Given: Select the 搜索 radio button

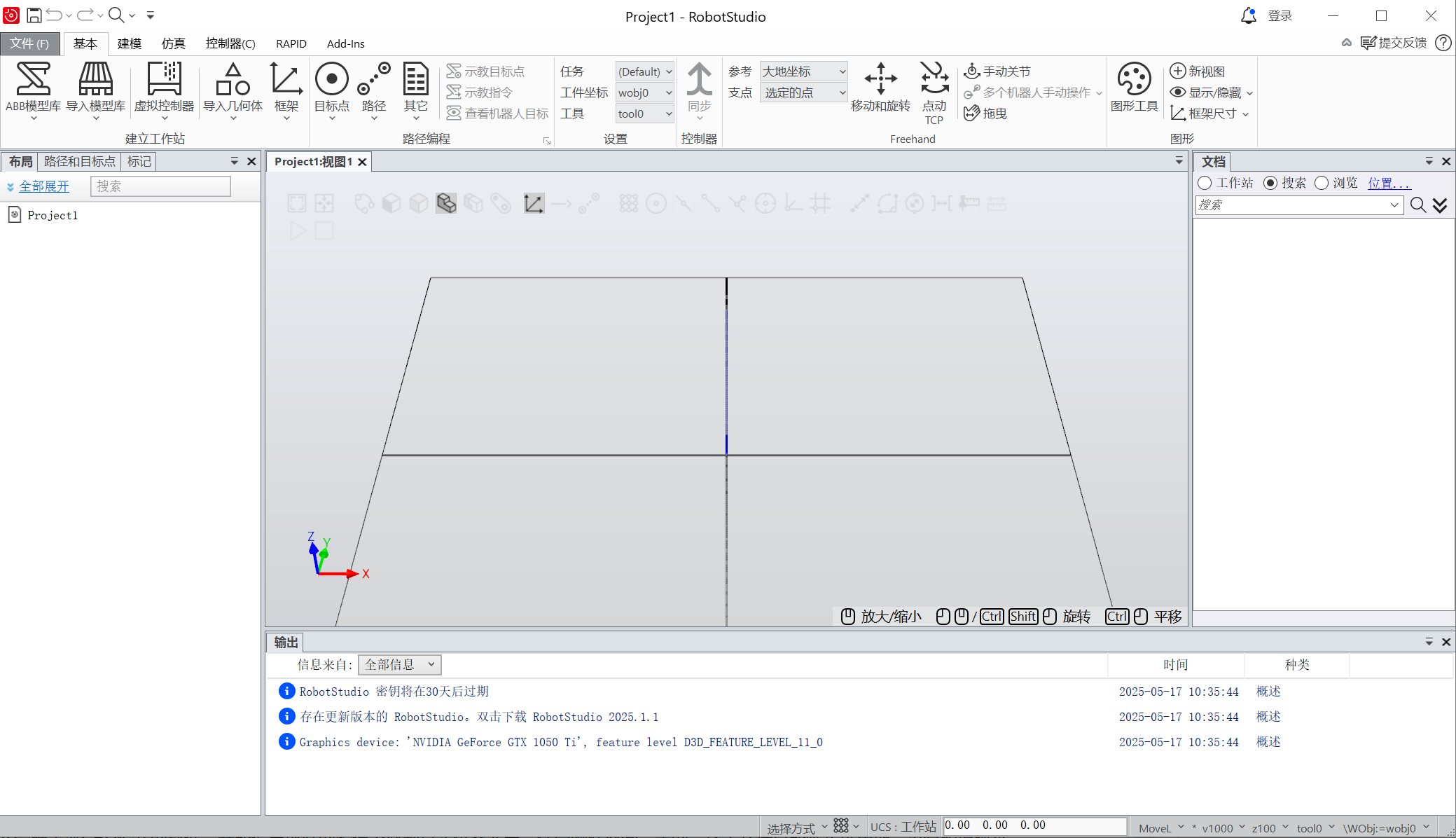Looking at the screenshot, I should tap(1270, 183).
